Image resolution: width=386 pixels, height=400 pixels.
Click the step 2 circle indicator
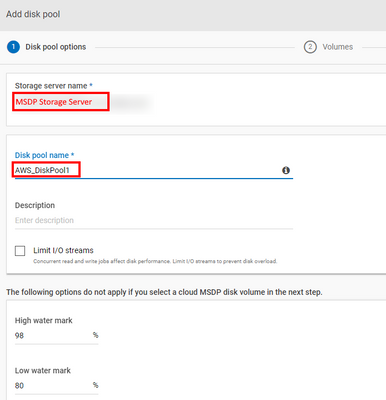pyautogui.click(x=310, y=47)
